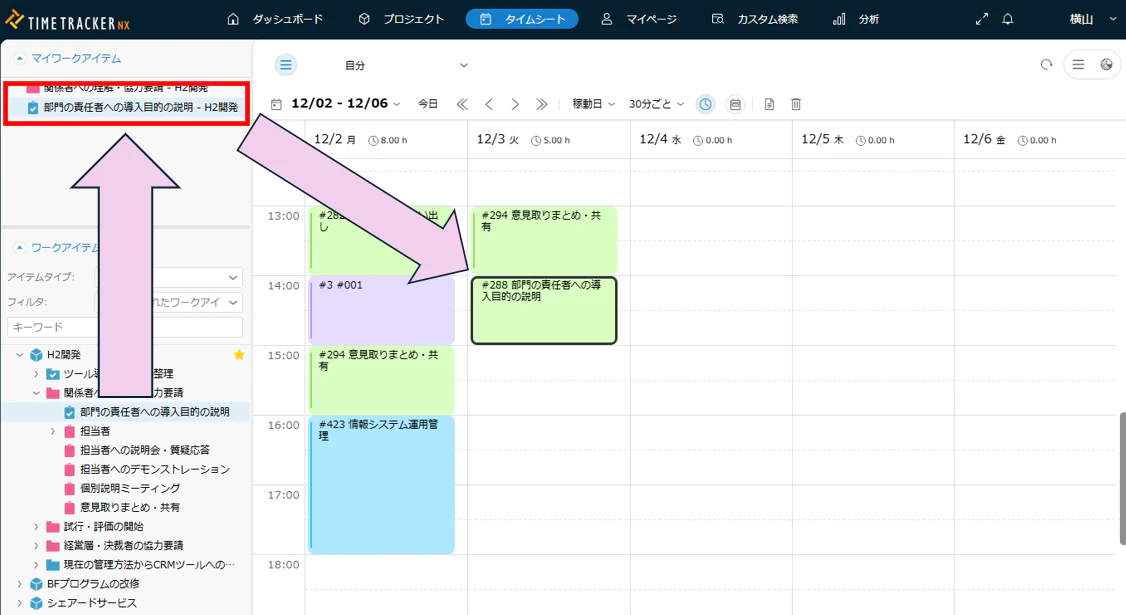
Task: Select the #423 情報システム運用管理 entry
Action: (x=381, y=484)
